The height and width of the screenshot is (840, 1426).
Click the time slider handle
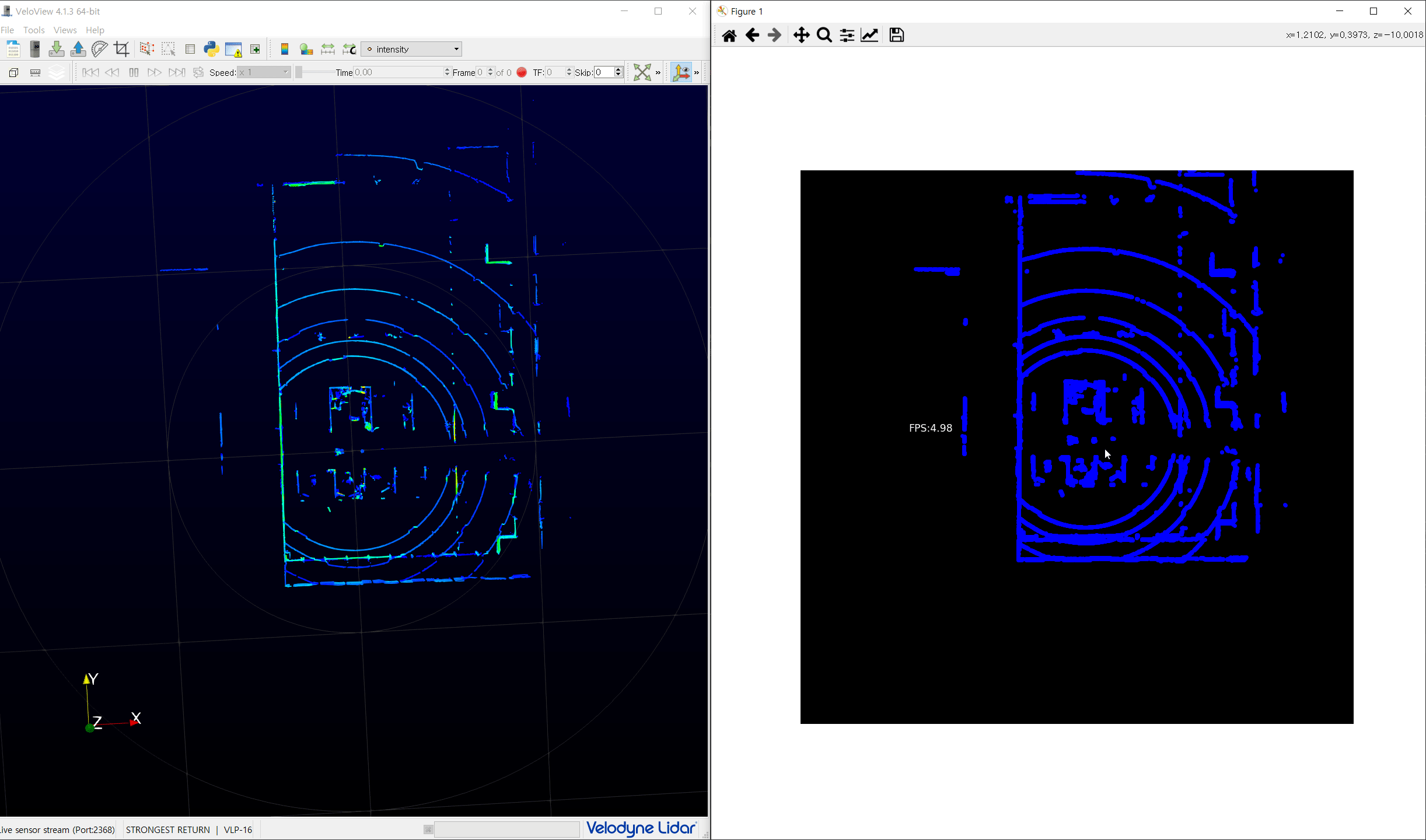click(299, 72)
